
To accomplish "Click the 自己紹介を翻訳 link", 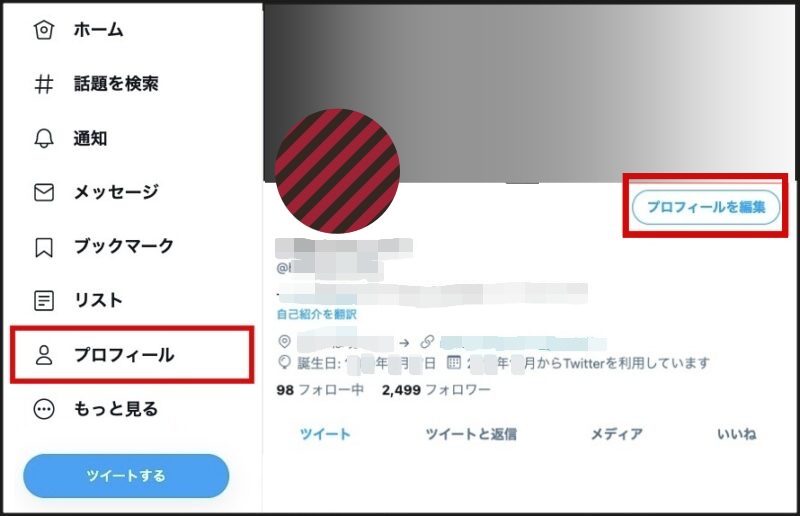I will click(316, 314).
